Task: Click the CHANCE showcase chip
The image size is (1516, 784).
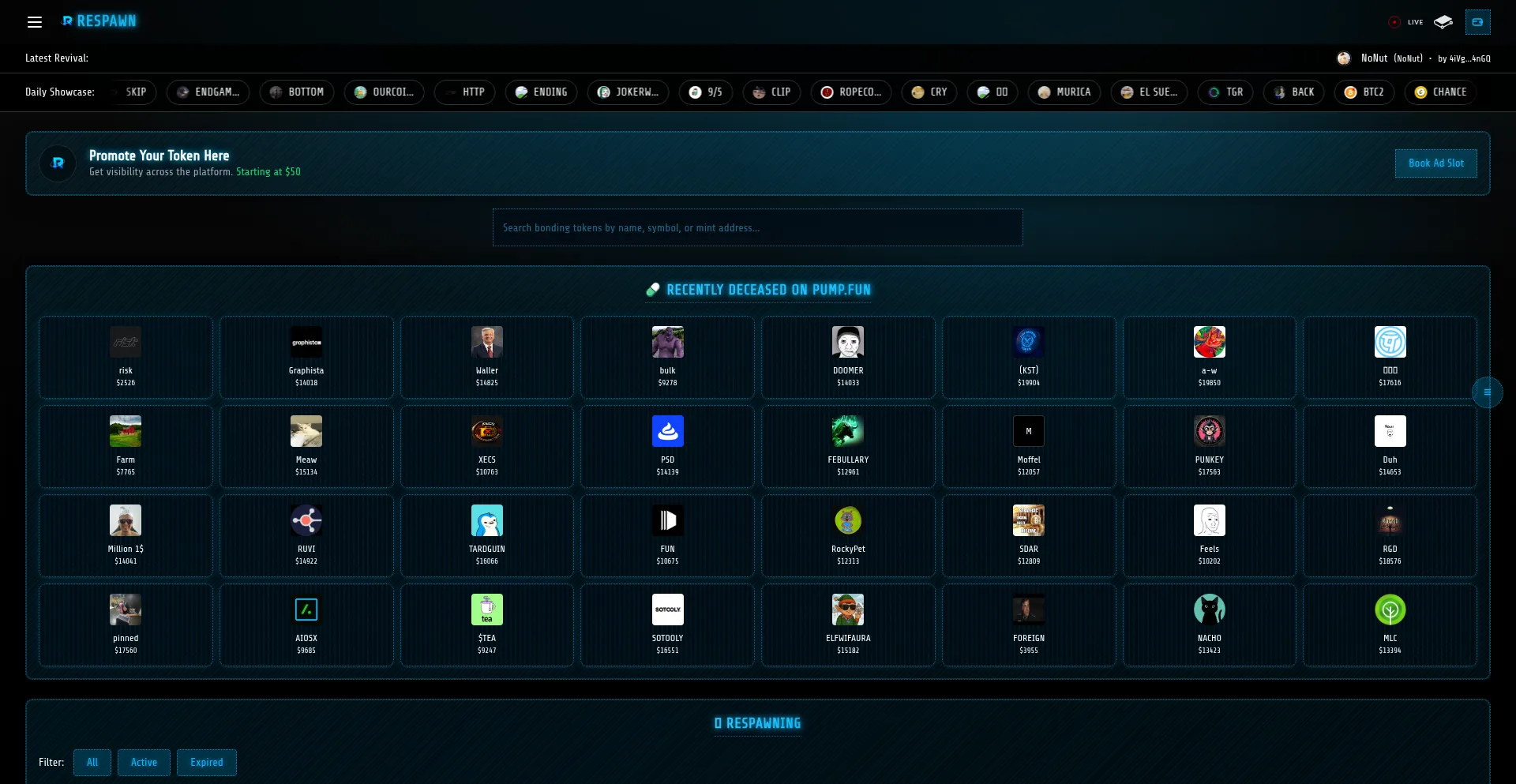Action: [x=1440, y=92]
